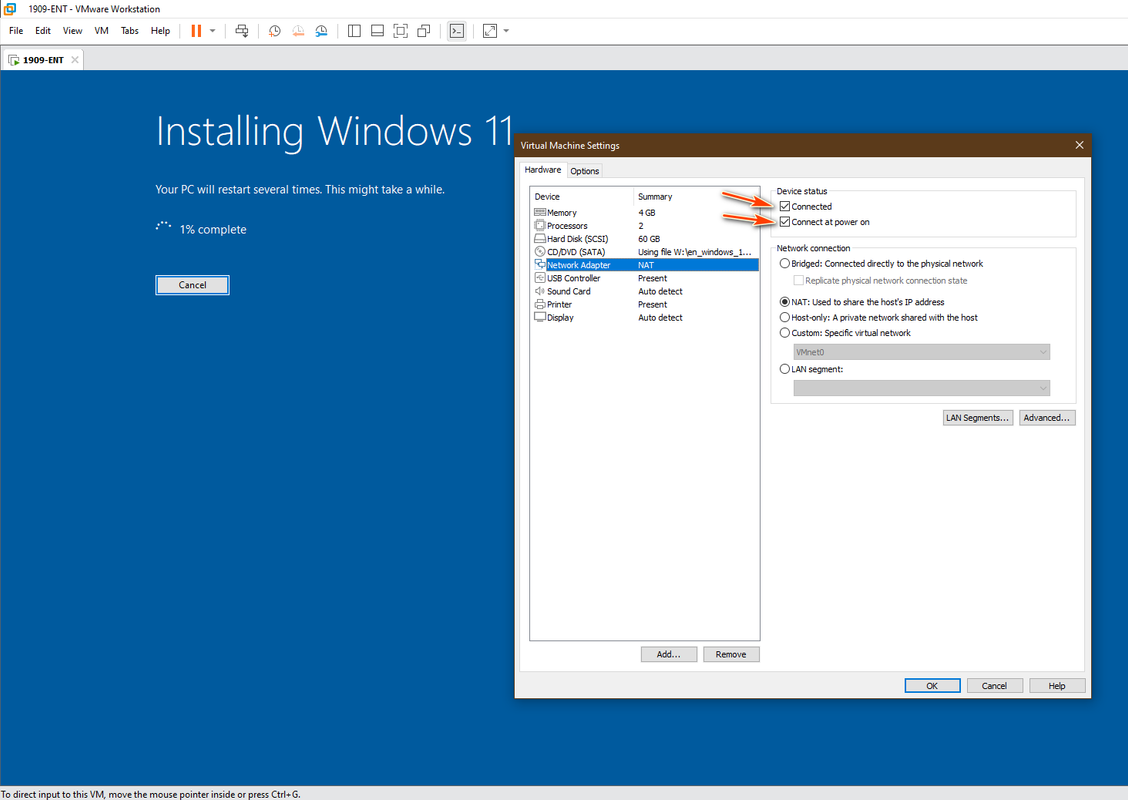1128x800 pixels.
Task: Select the Network Adapter device
Action: tap(645, 265)
